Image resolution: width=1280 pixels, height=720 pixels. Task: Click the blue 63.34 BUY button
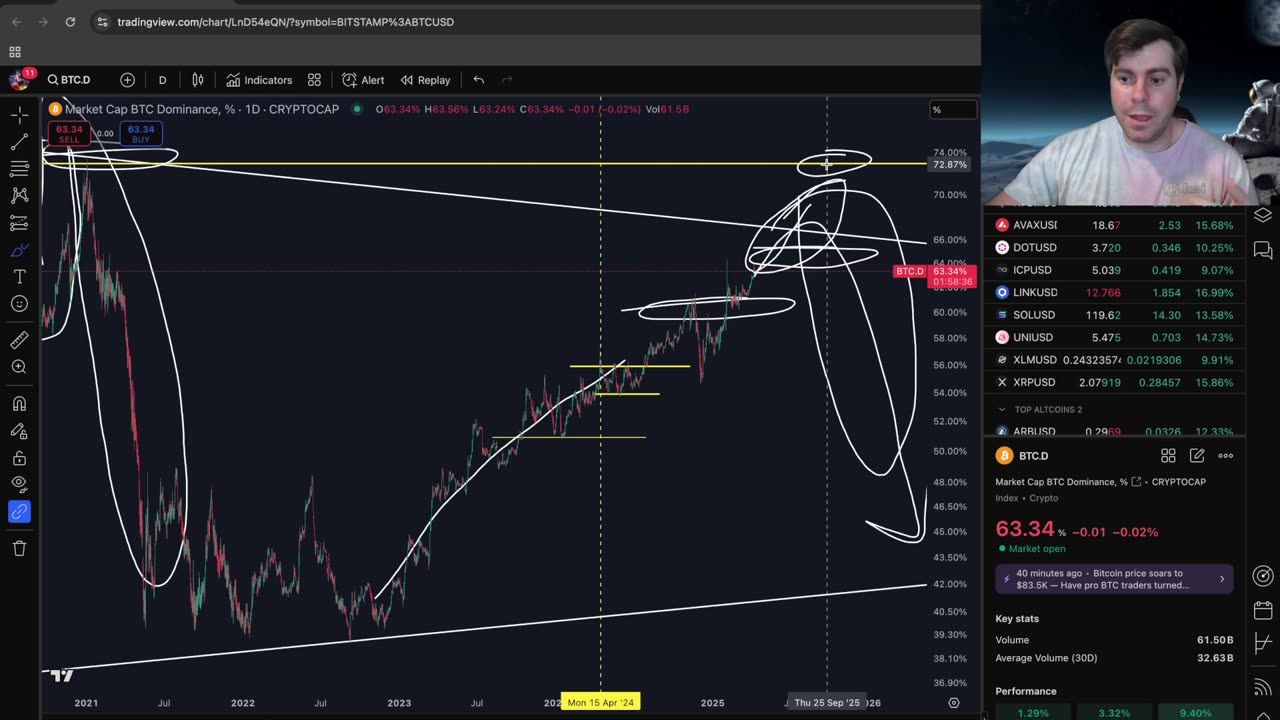tap(141, 134)
